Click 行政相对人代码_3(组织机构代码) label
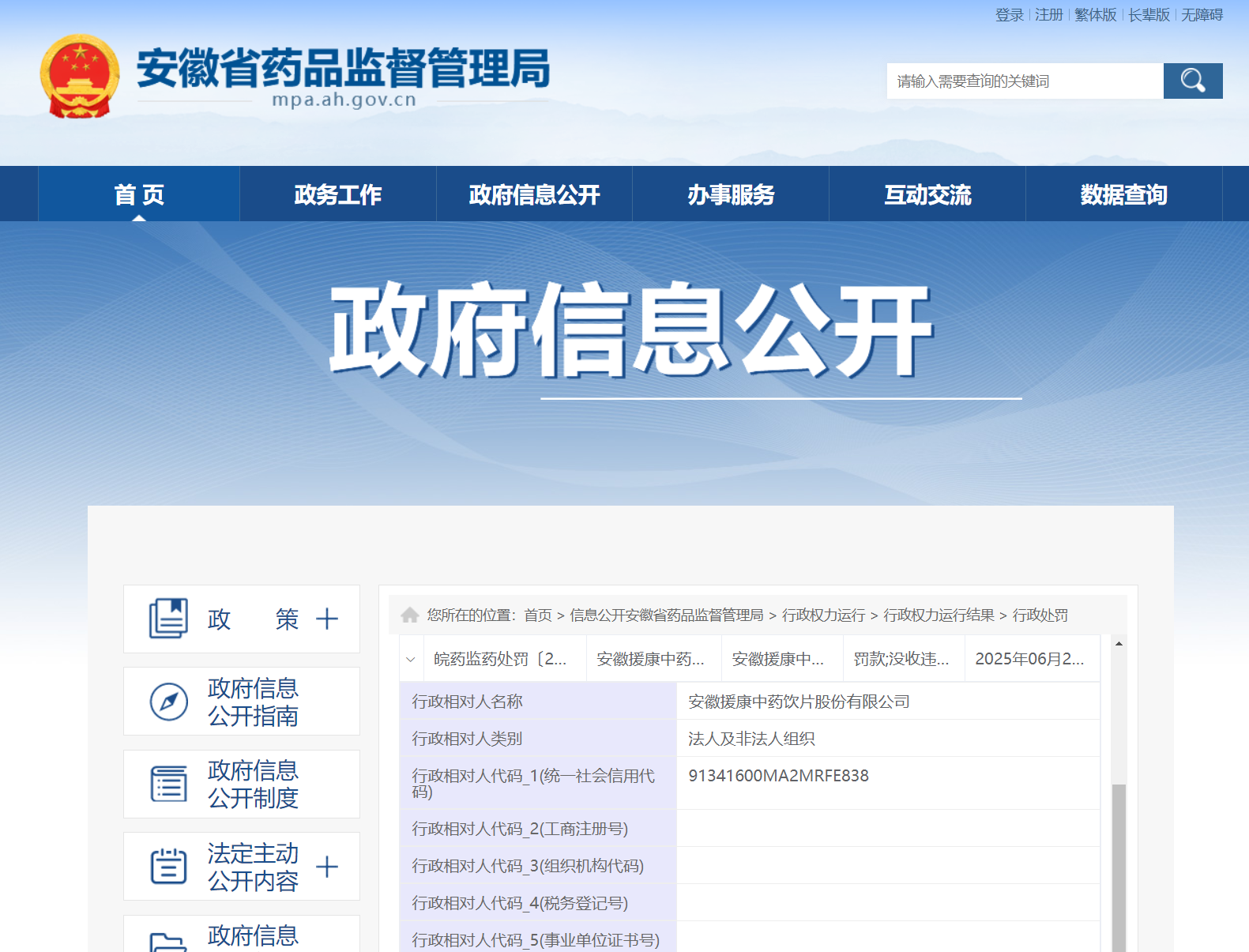This screenshot has height=952, width=1249. point(528,866)
